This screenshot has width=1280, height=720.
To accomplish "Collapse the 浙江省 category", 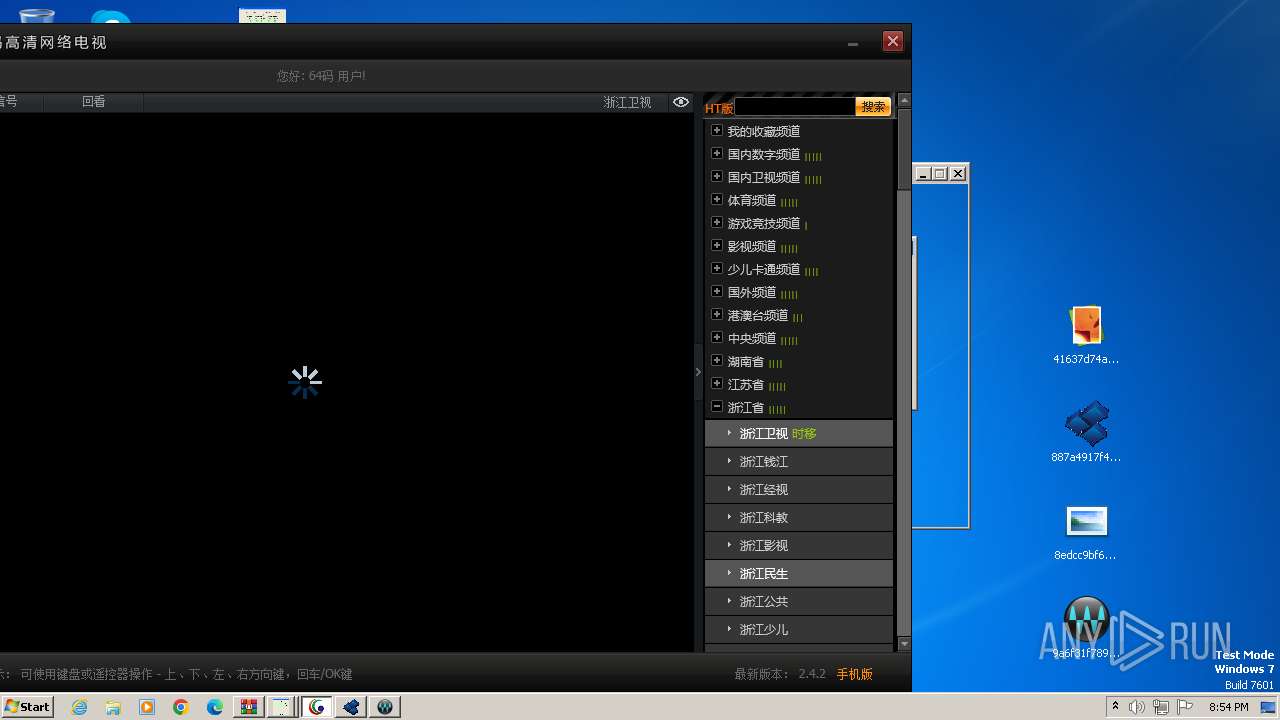I will 717,406.
